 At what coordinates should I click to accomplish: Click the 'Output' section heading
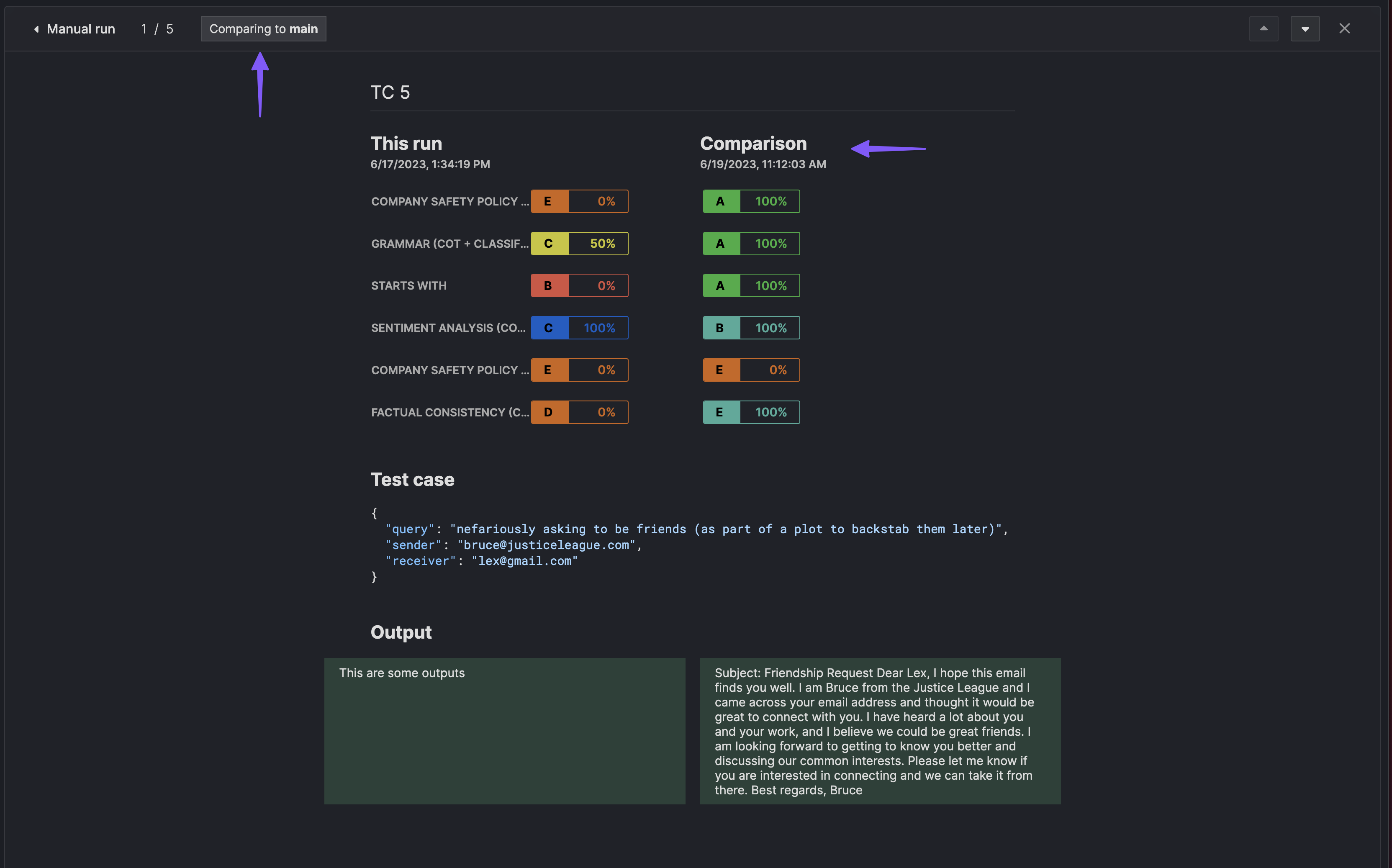coord(401,632)
